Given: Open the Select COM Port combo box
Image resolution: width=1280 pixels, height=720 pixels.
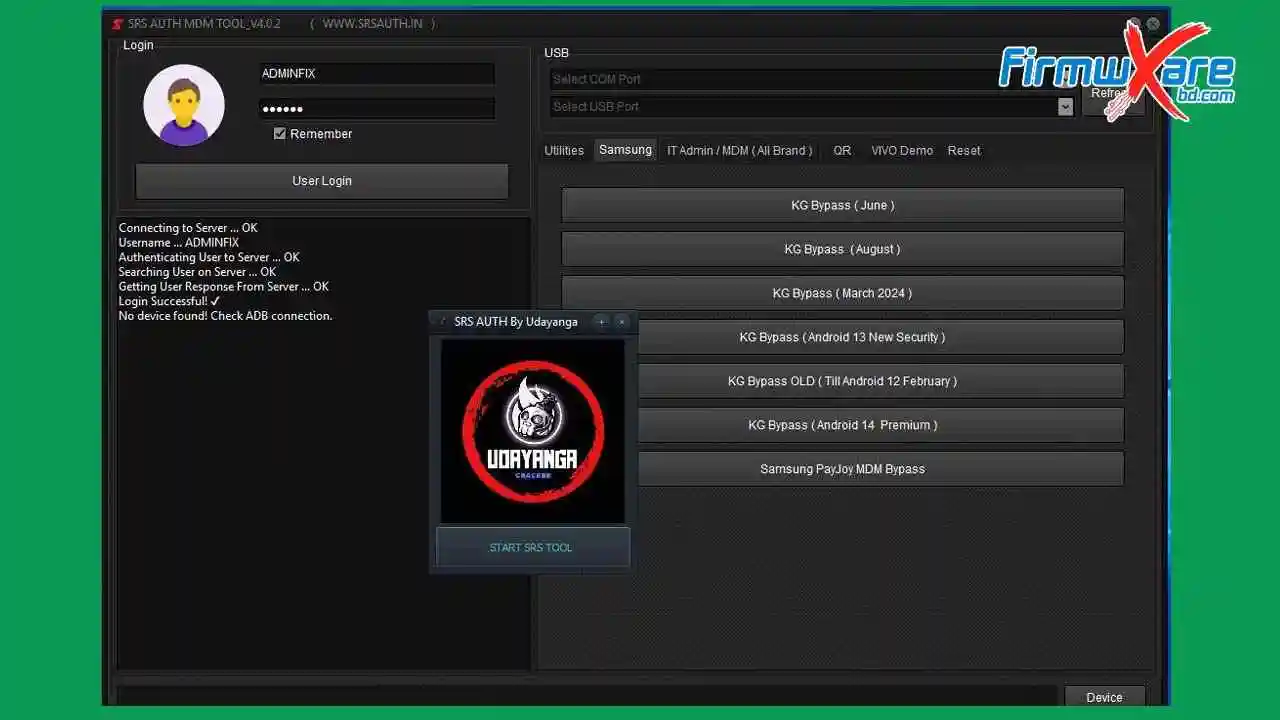Looking at the screenshot, I should (811, 79).
